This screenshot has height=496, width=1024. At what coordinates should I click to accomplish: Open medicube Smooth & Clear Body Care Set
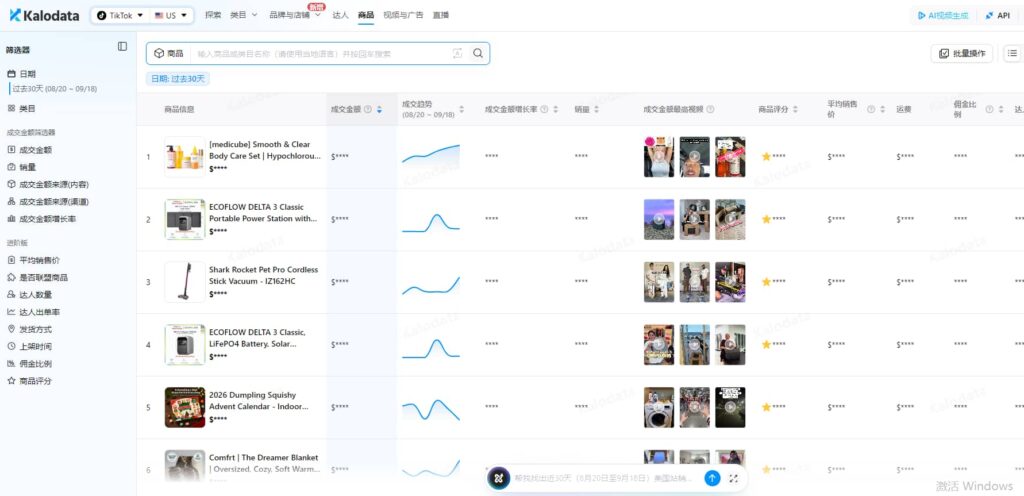tap(265, 150)
